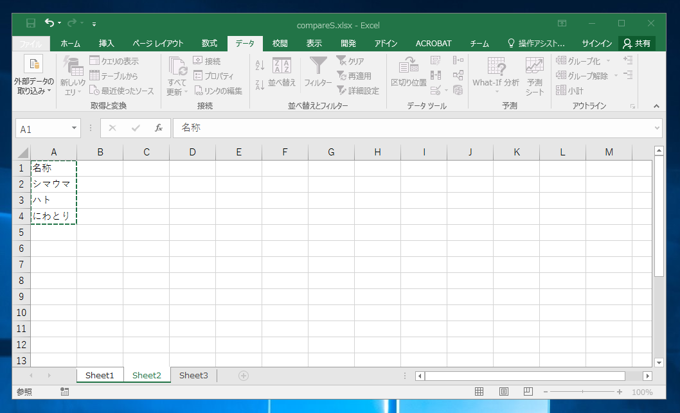Switch to Page Layout view in status bar
The width and height of the screenshot is (680, 413).
pyautogui.click(x=503, y=392)
